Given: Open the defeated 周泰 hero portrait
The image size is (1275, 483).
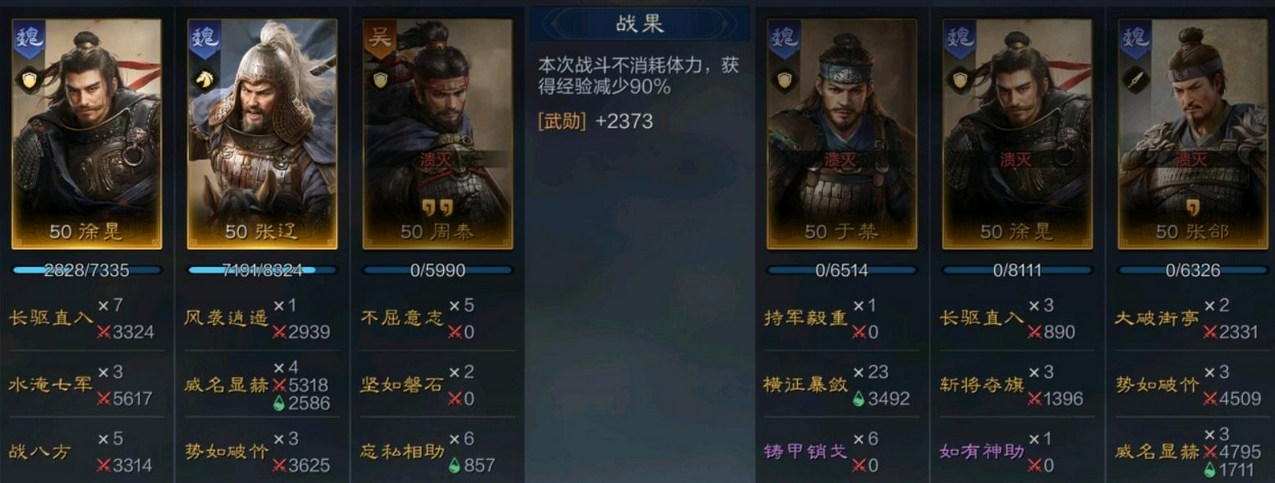Looking at the screenshot, I should point(438,134).
